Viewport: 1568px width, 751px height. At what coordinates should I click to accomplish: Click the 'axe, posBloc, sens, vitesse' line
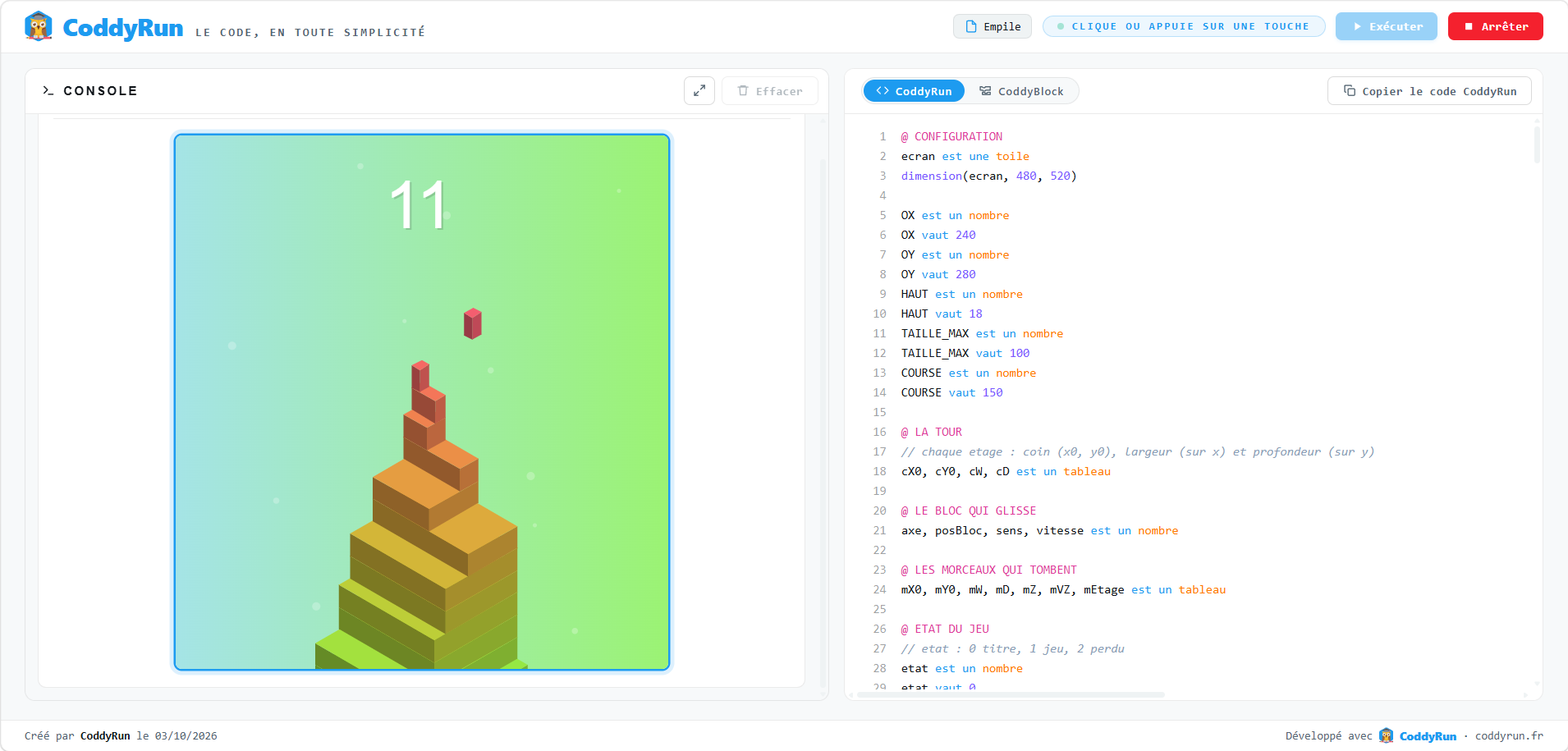1039,530
